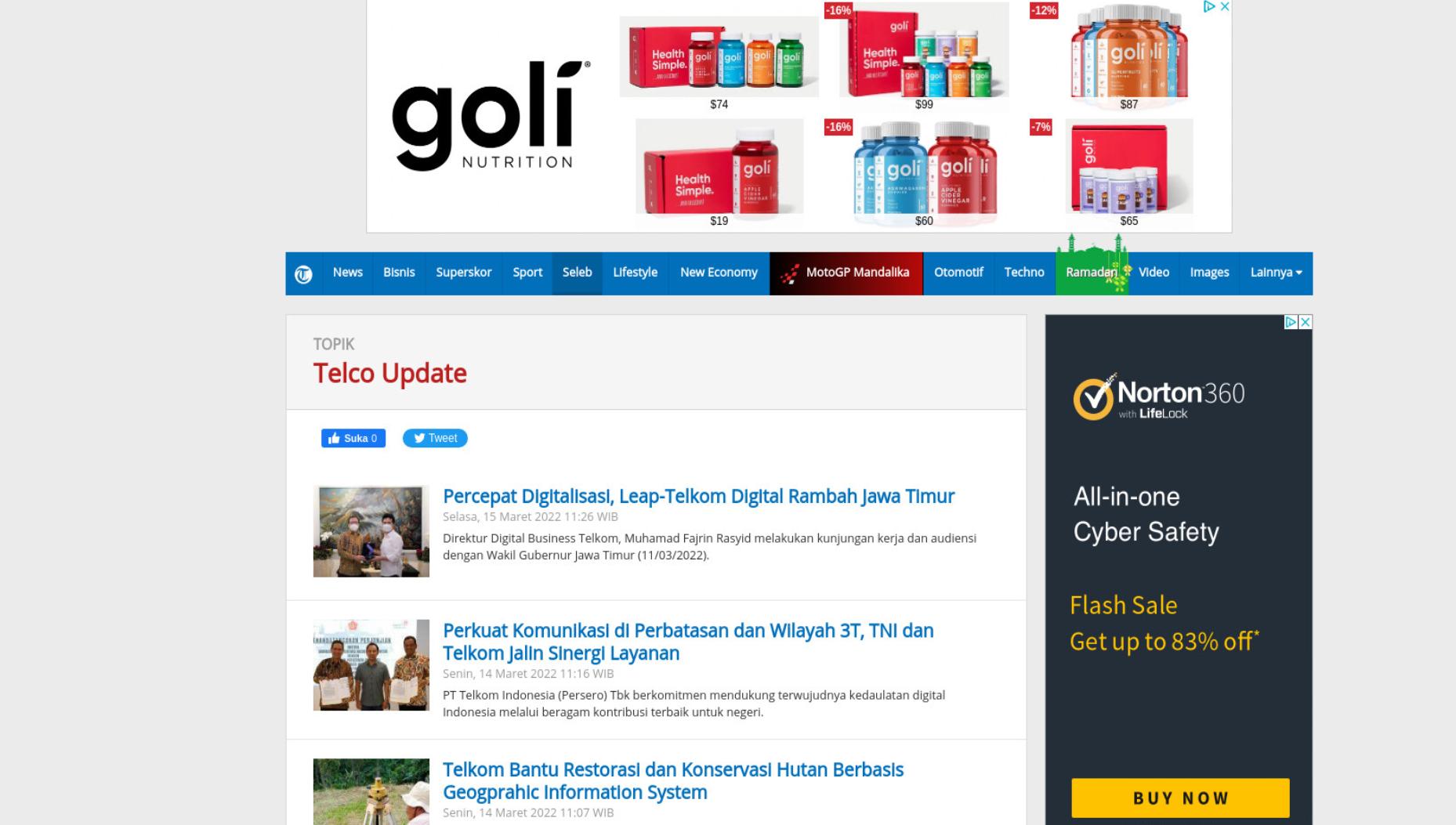Click the Tribun logo home icon
The width and height of the screenshot is (1456, 825).
[x=303, y=274]
